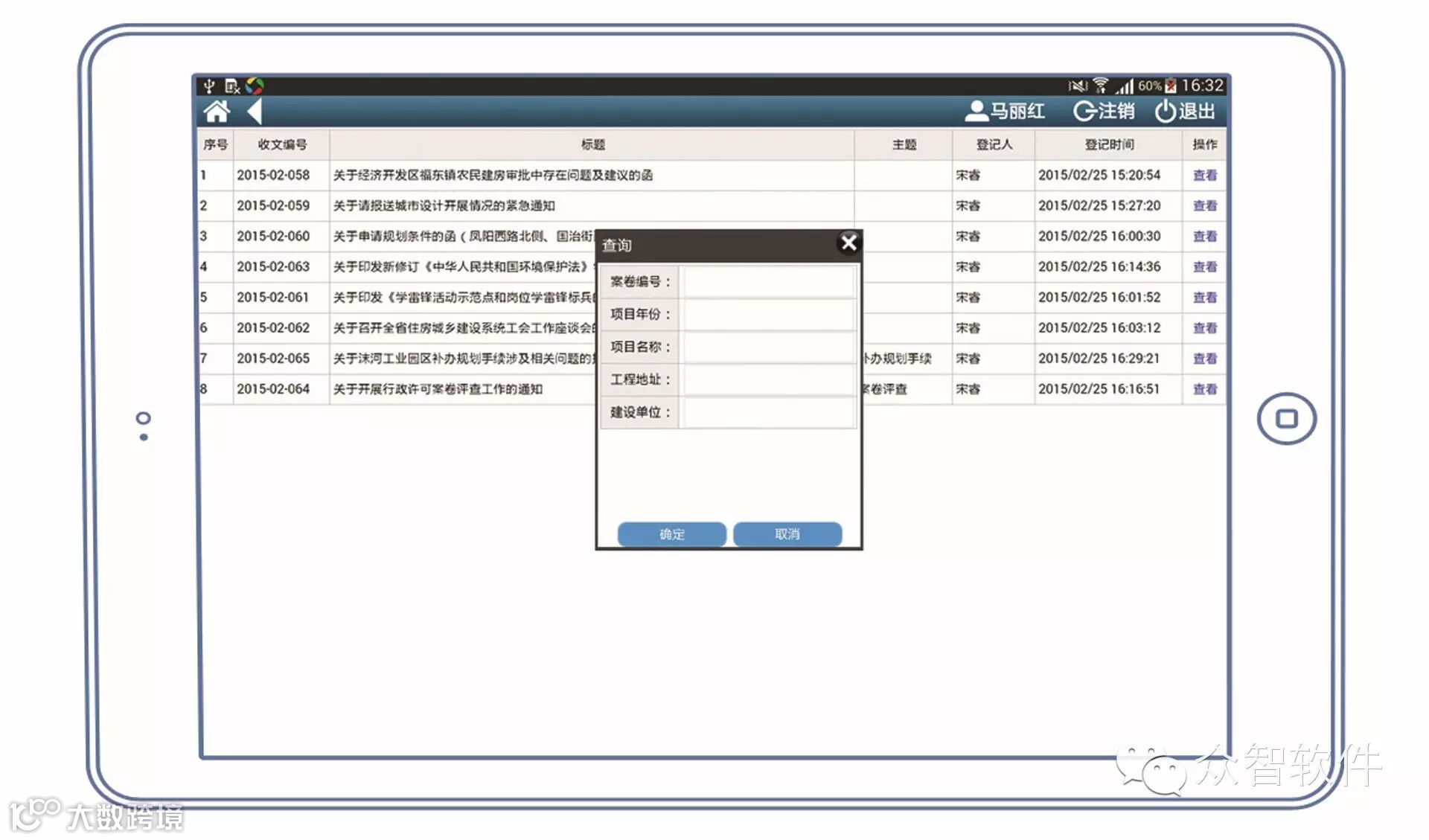Focus the 项目名称 input field
Screen dimensions: 1429x840
click(768, 347)
